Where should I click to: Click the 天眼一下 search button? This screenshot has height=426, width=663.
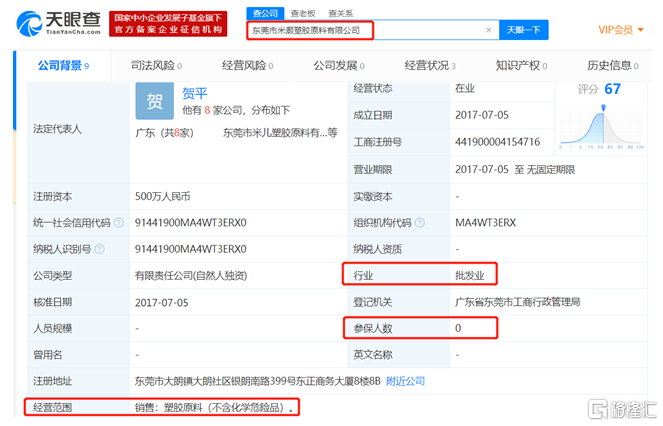pyautogui.click(x=523, y=30)
